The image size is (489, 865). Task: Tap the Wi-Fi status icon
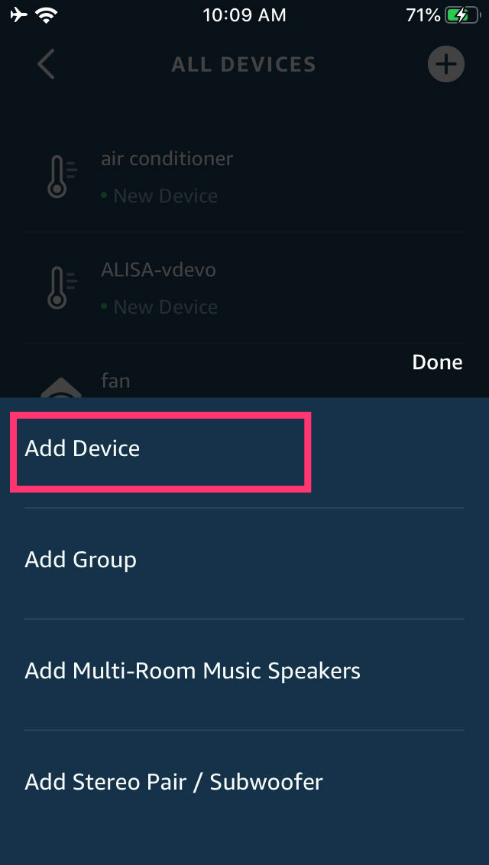pyautogui.click(x=47, y=15)
